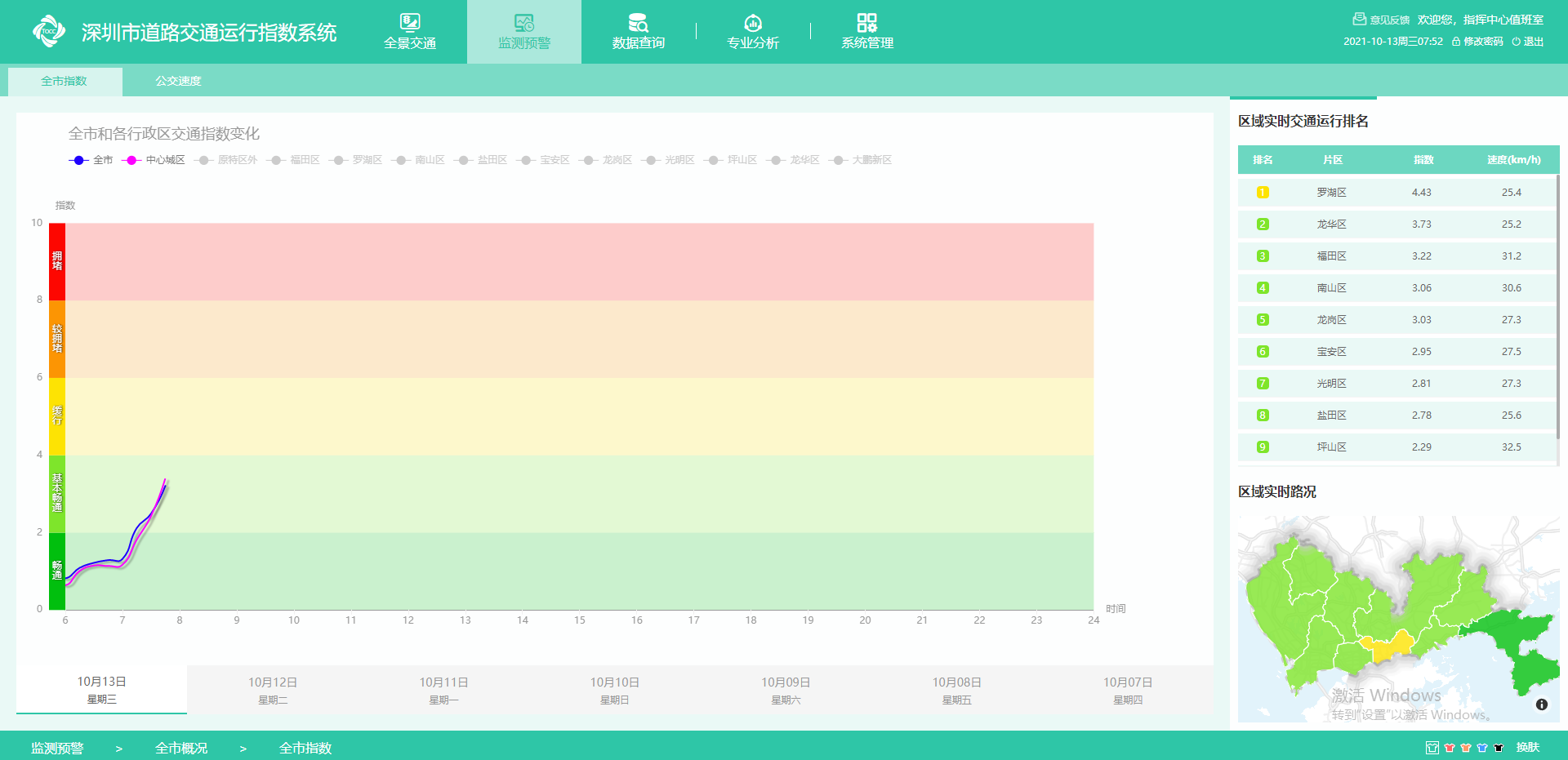Click the 换肤 skin change button
This screenshot has height=760, width=1568.
pyautogui.click(x=1527, y=748)
